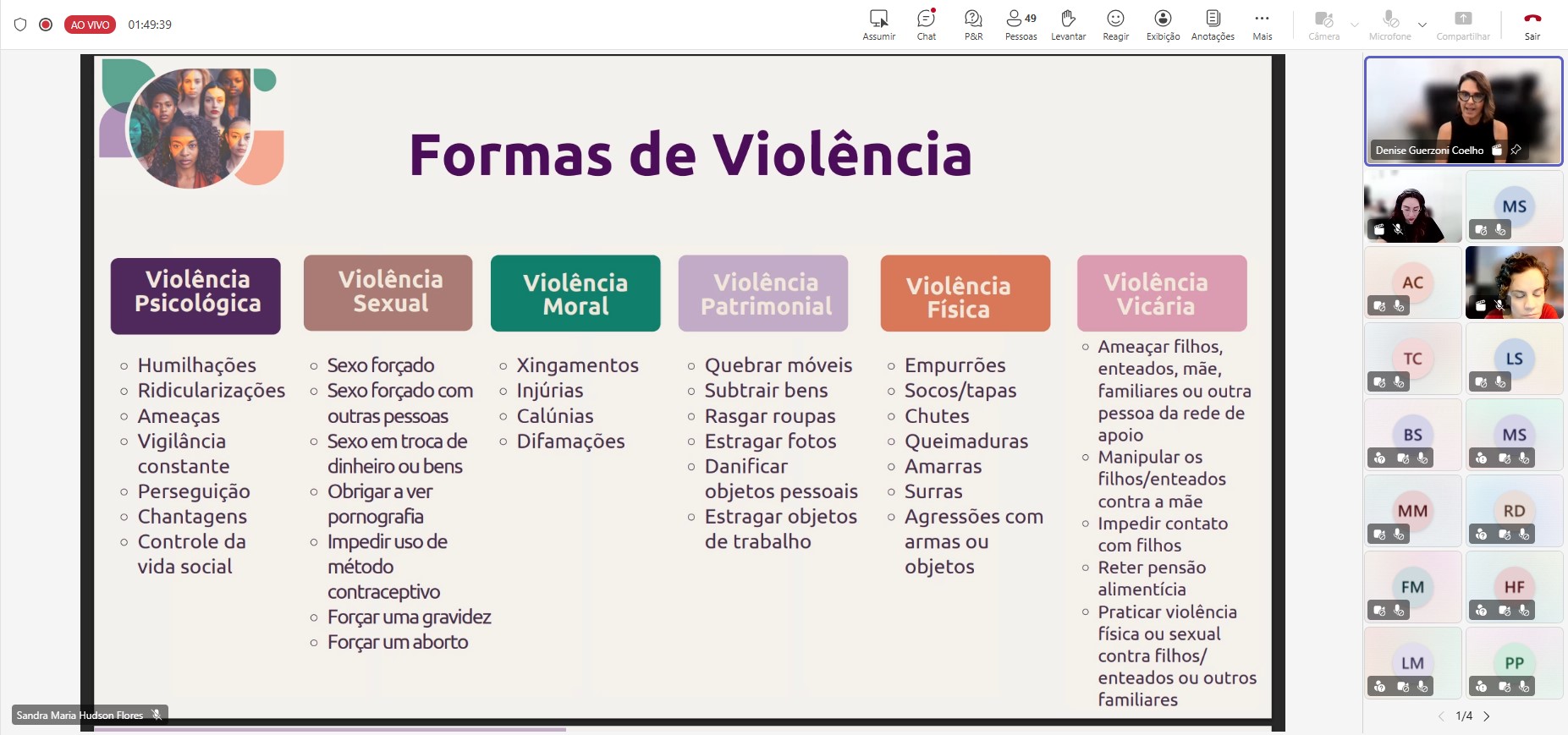
Task: Click the Sandra Maria Hudson Flores presenter label
Action: pos(90,716)
